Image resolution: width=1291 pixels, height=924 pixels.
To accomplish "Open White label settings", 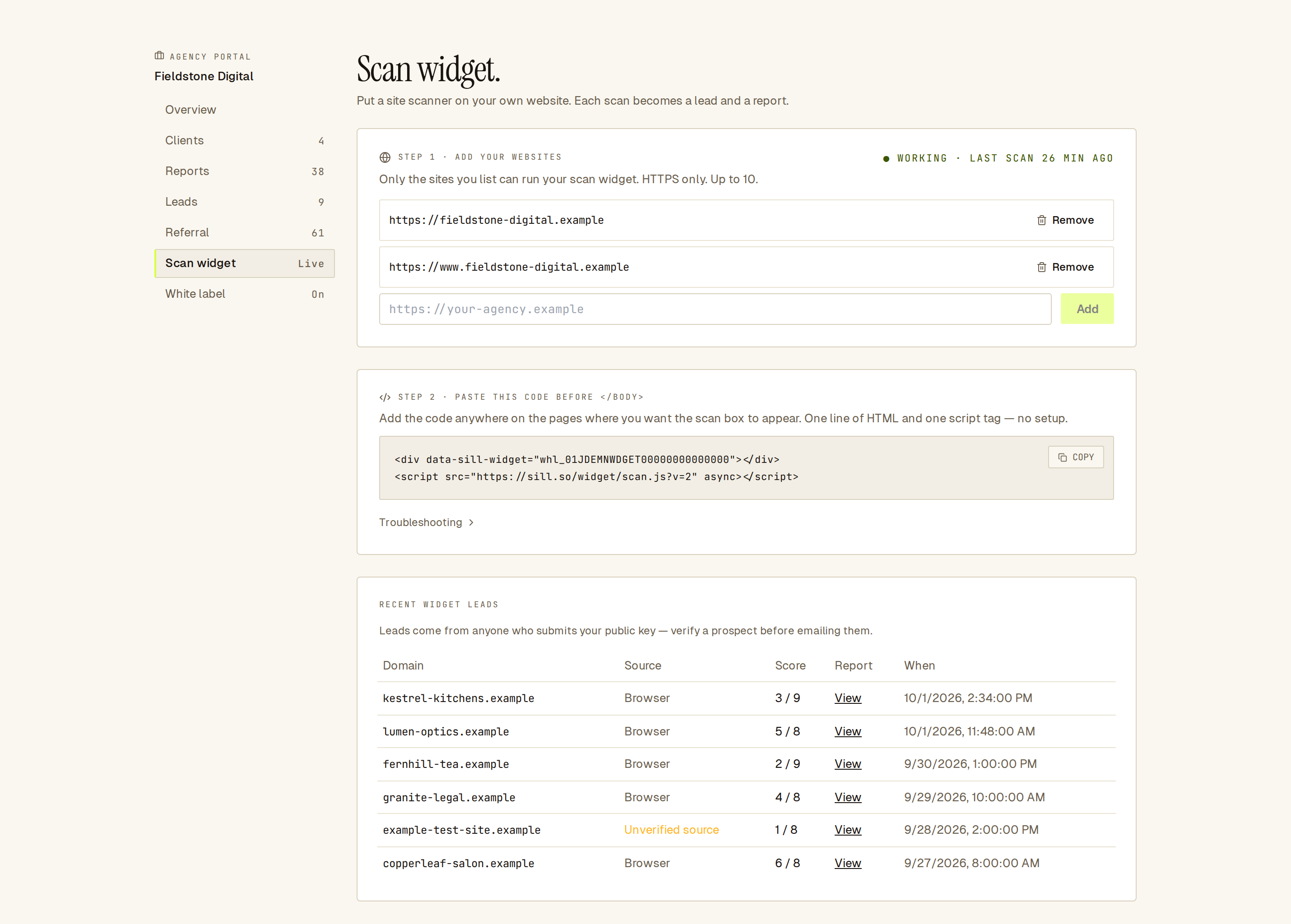I will (x=245, y=294).
